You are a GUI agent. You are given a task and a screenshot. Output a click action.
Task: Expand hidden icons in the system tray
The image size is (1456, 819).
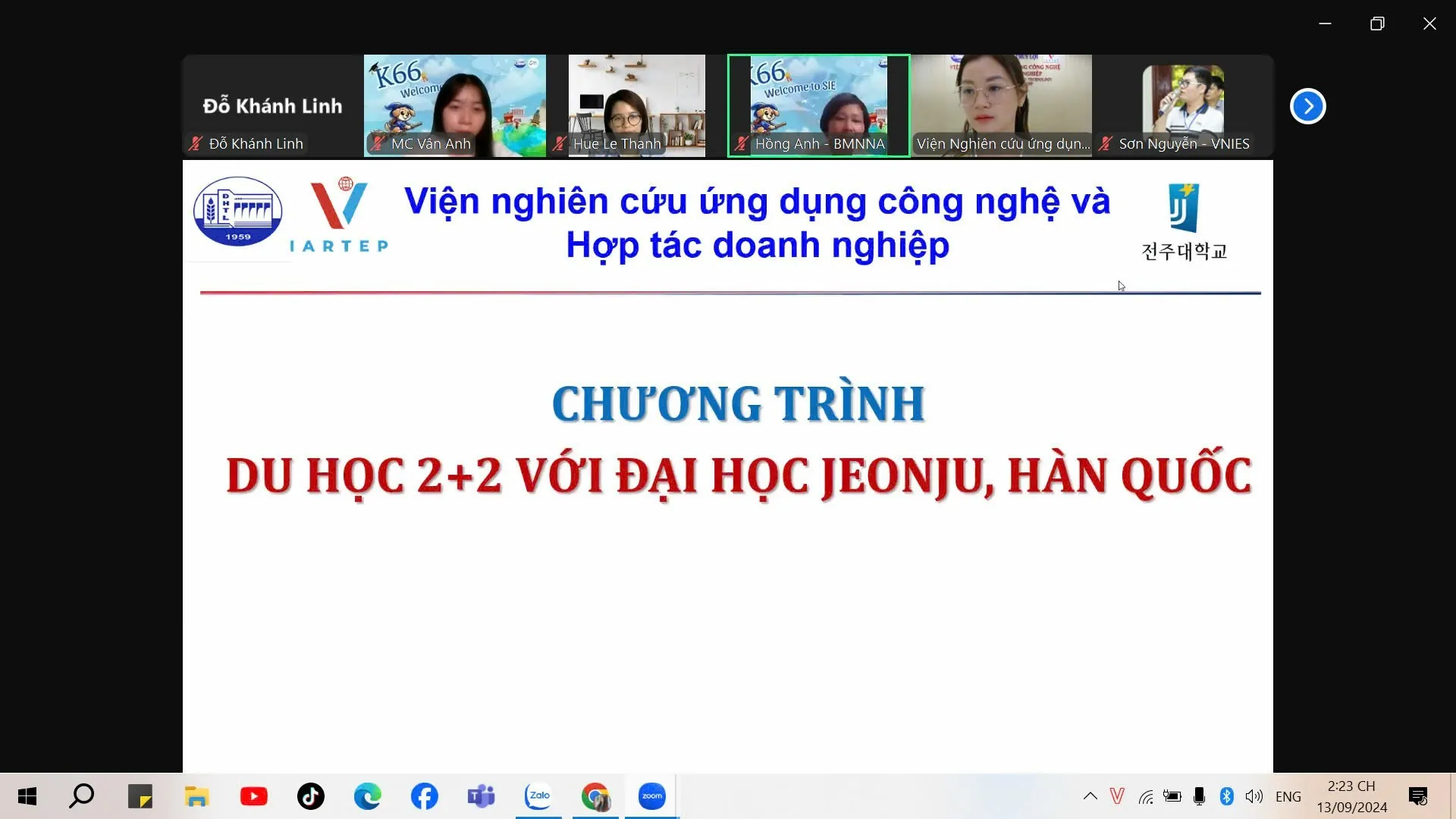click(x=1090, y=796)
